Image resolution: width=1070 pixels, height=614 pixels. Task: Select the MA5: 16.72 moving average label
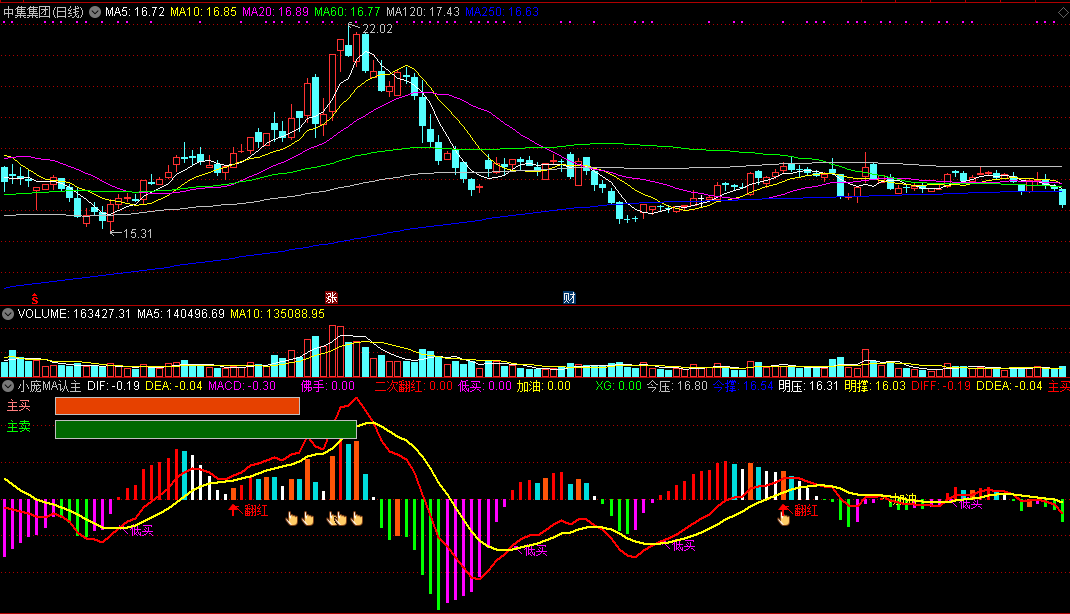tap(134, 12)
